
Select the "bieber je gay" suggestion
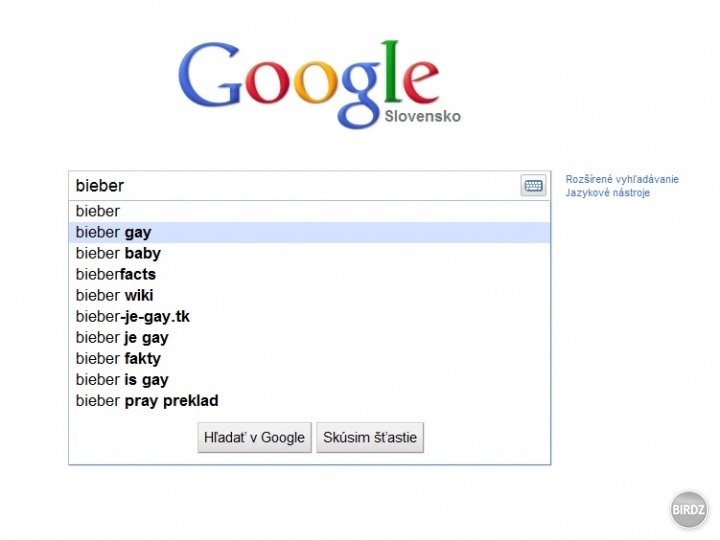(309, 338)
